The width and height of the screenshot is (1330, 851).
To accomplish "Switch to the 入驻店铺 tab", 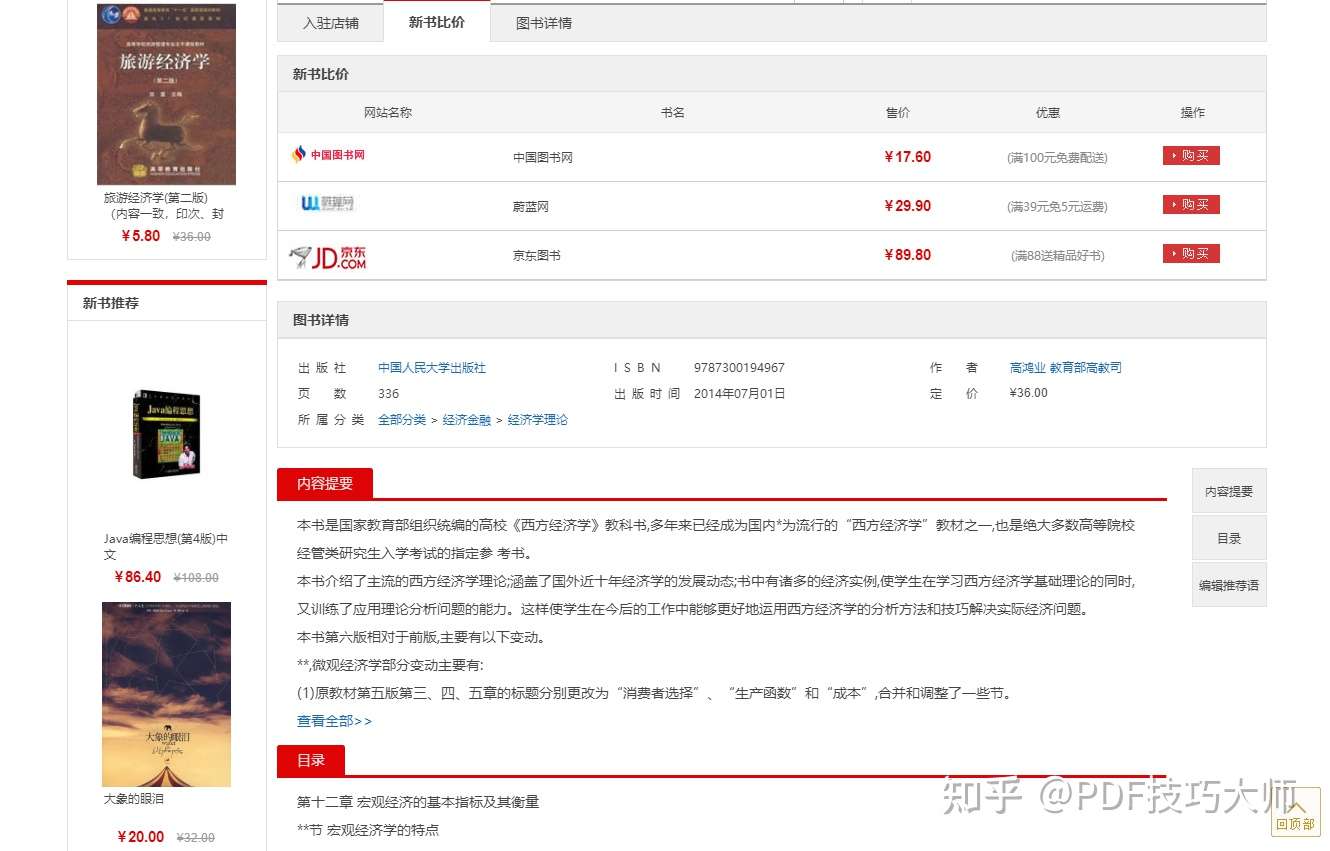I will (331, 22).
